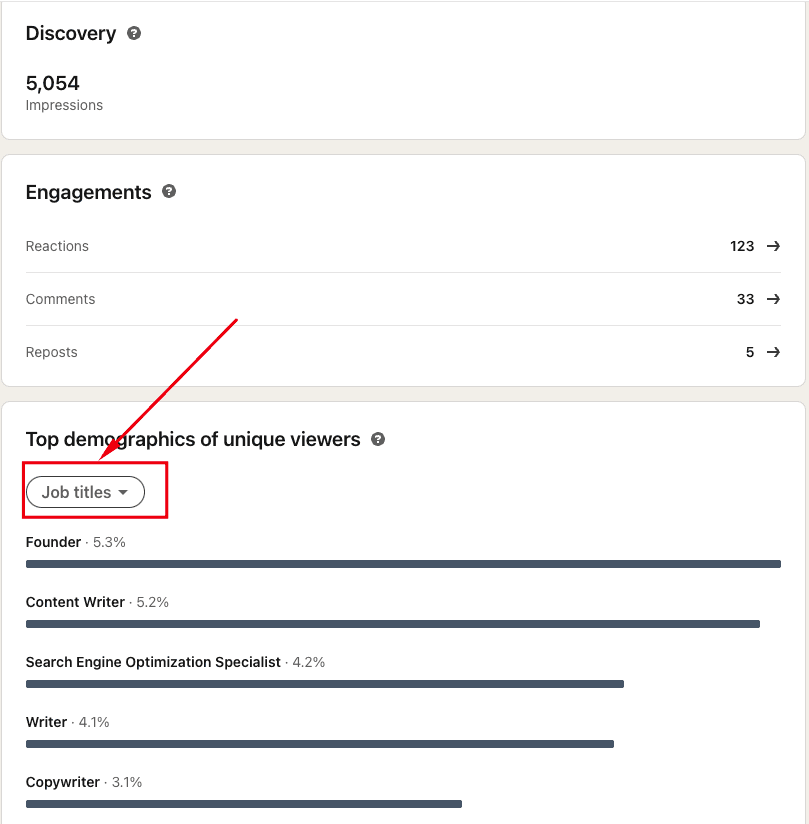Click the arrow next to Reposts

click(x=772, y=352)
